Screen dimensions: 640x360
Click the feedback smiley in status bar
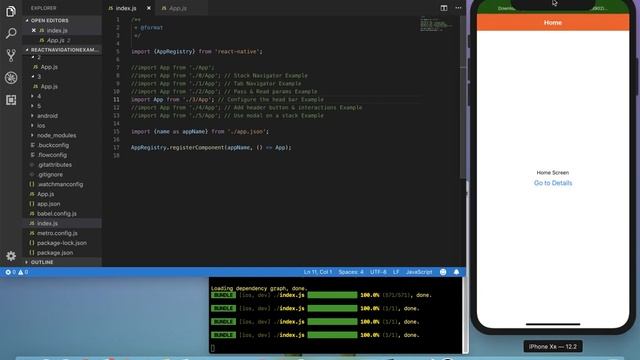pyautogui.click(x=443, y=272)
